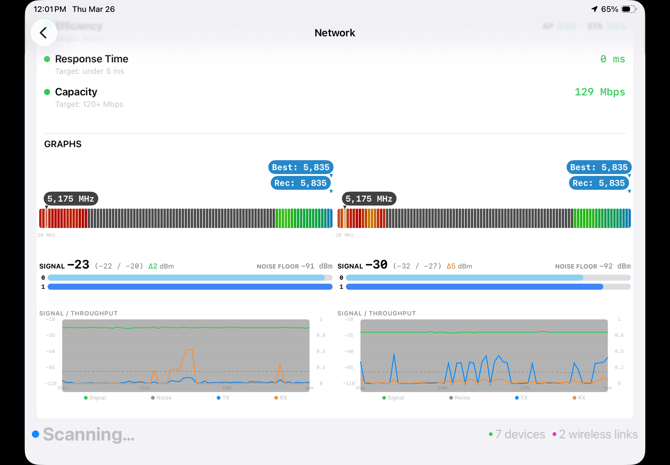The image size is (670, 465).
Task: Select the 0 ms response value
Action: coord(612,59)
